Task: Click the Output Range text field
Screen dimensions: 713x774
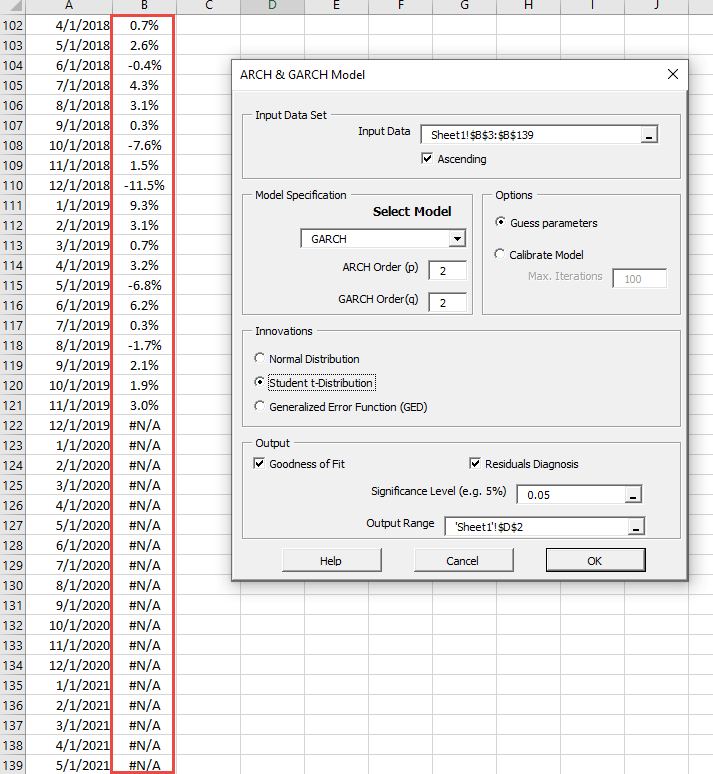Action: 534,527
